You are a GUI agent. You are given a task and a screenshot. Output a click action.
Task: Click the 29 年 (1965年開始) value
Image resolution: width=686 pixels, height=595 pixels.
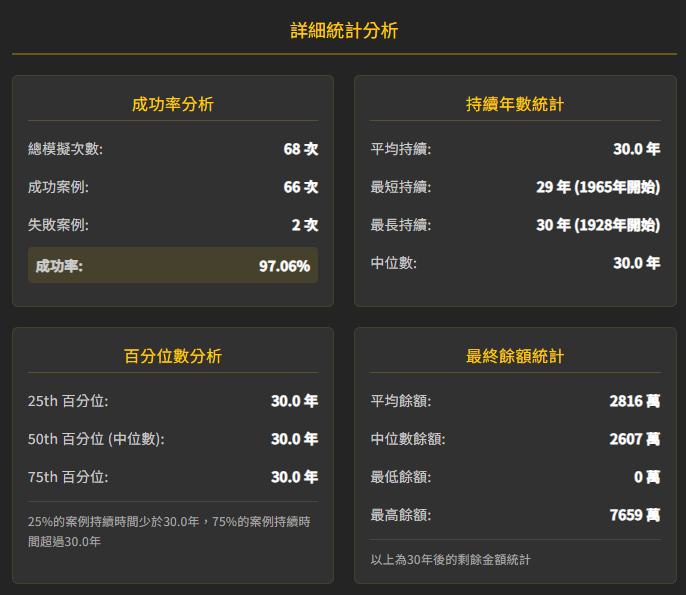click(598, 187)
